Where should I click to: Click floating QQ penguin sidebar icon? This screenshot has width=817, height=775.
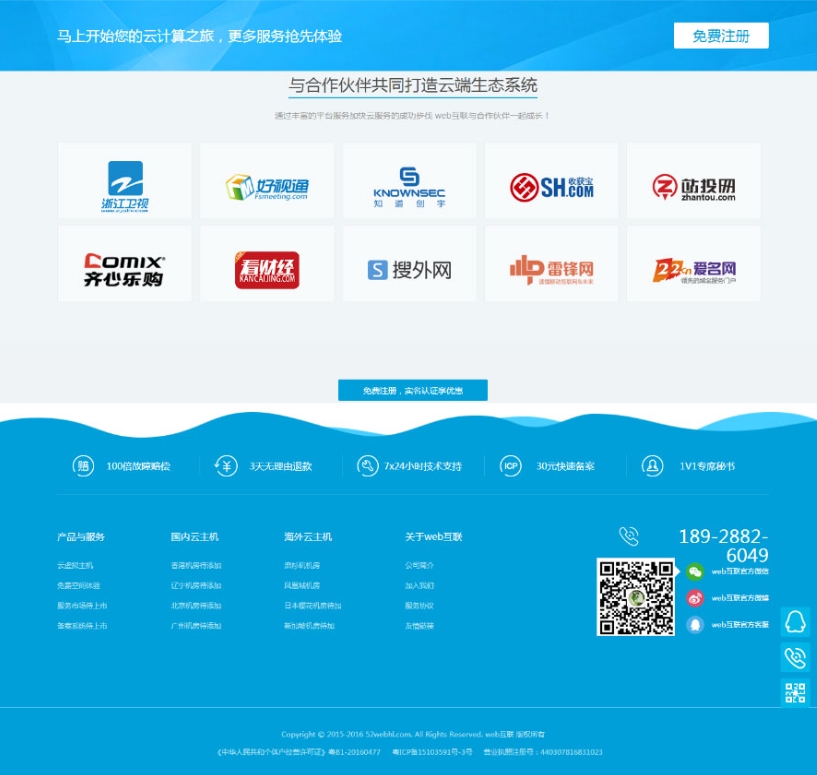[x=795, y=622]
